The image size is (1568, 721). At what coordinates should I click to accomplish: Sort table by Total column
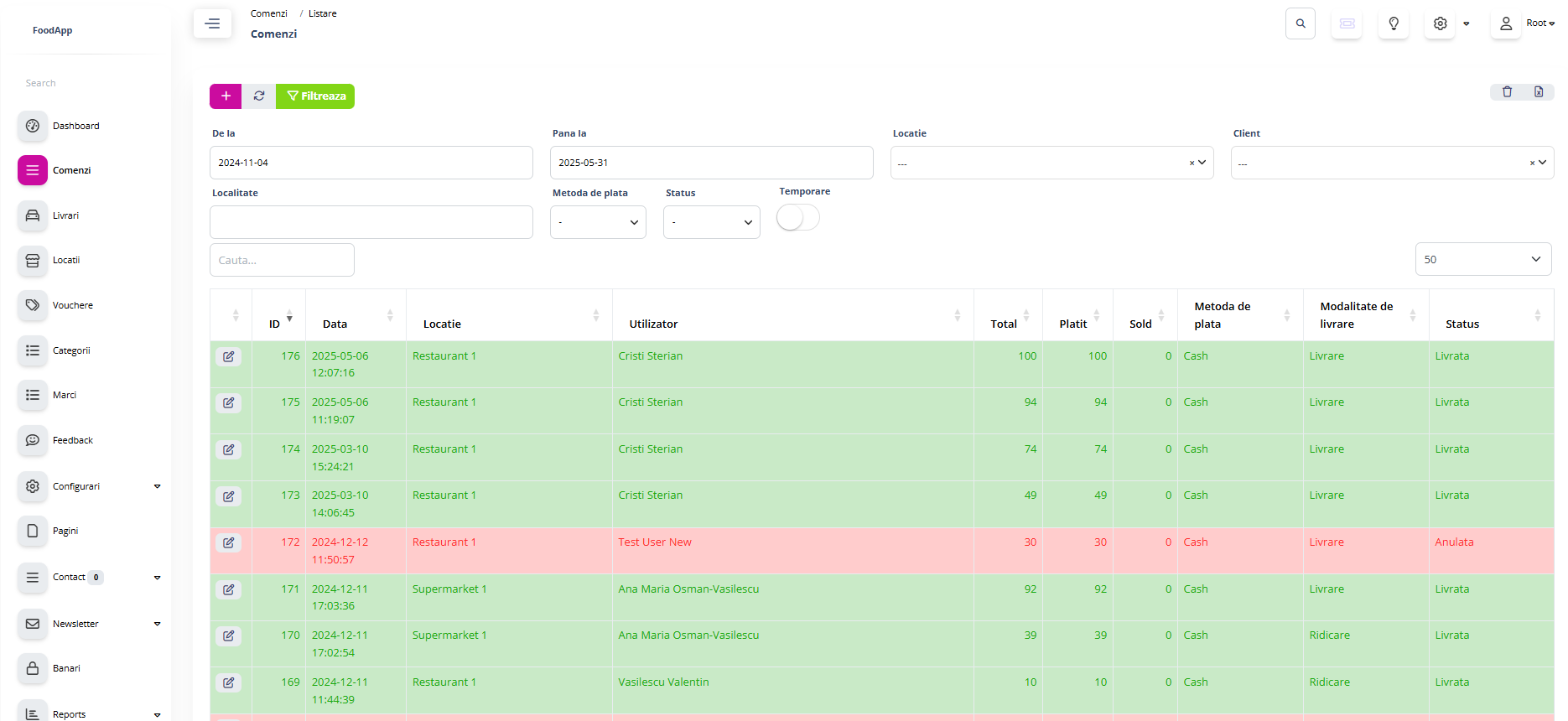pyautogui.click(x=1008, y=316)
